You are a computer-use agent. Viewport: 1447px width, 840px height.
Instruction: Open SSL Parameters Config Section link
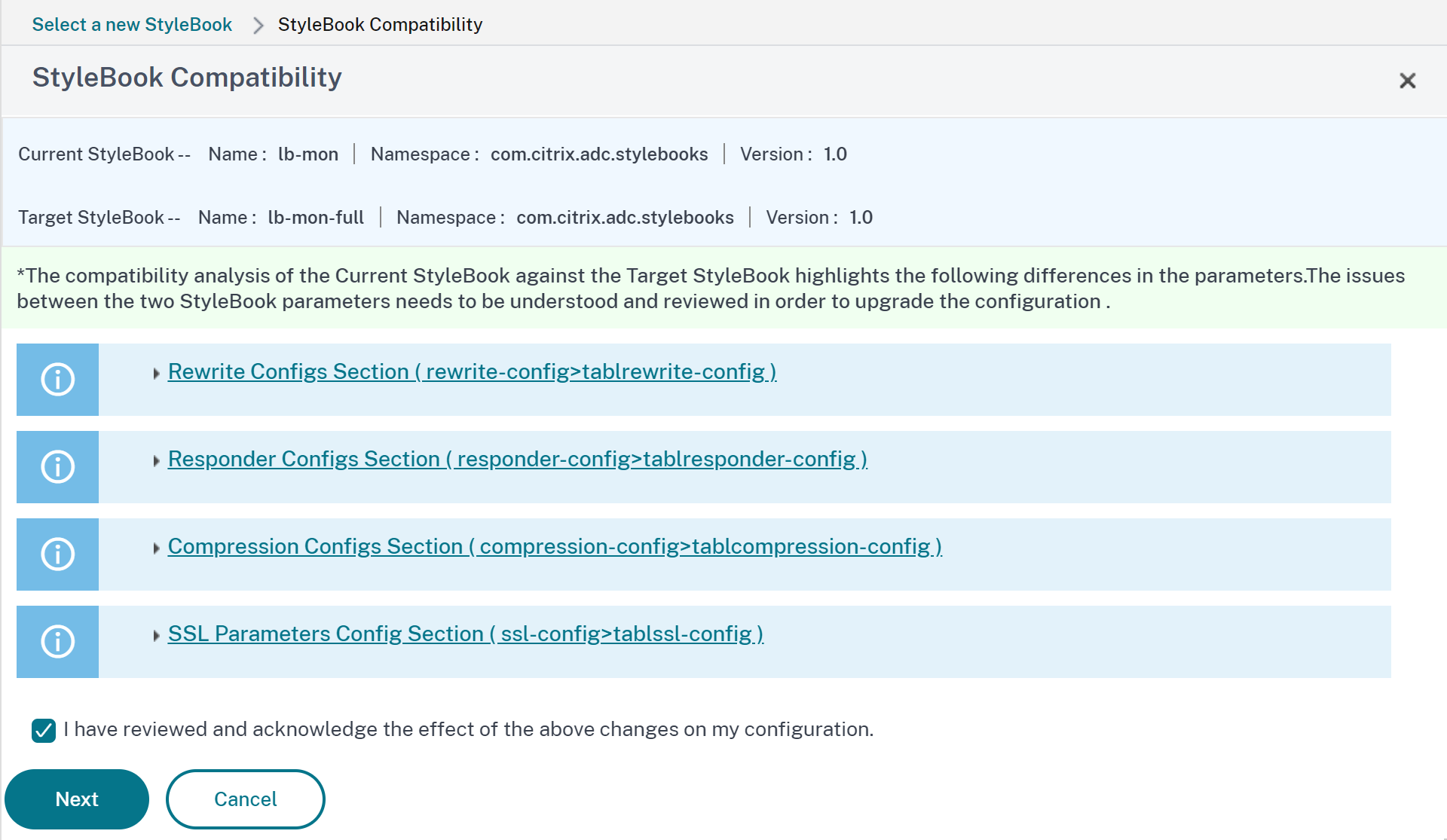(x=466, y=634)
